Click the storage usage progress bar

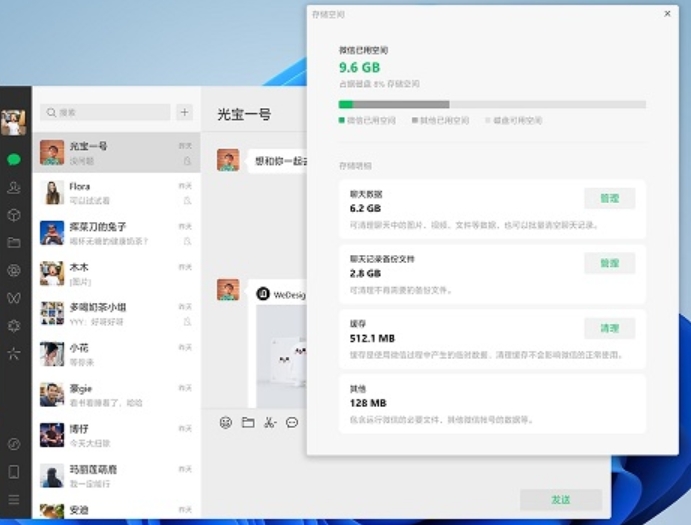(x=492, y=104)
